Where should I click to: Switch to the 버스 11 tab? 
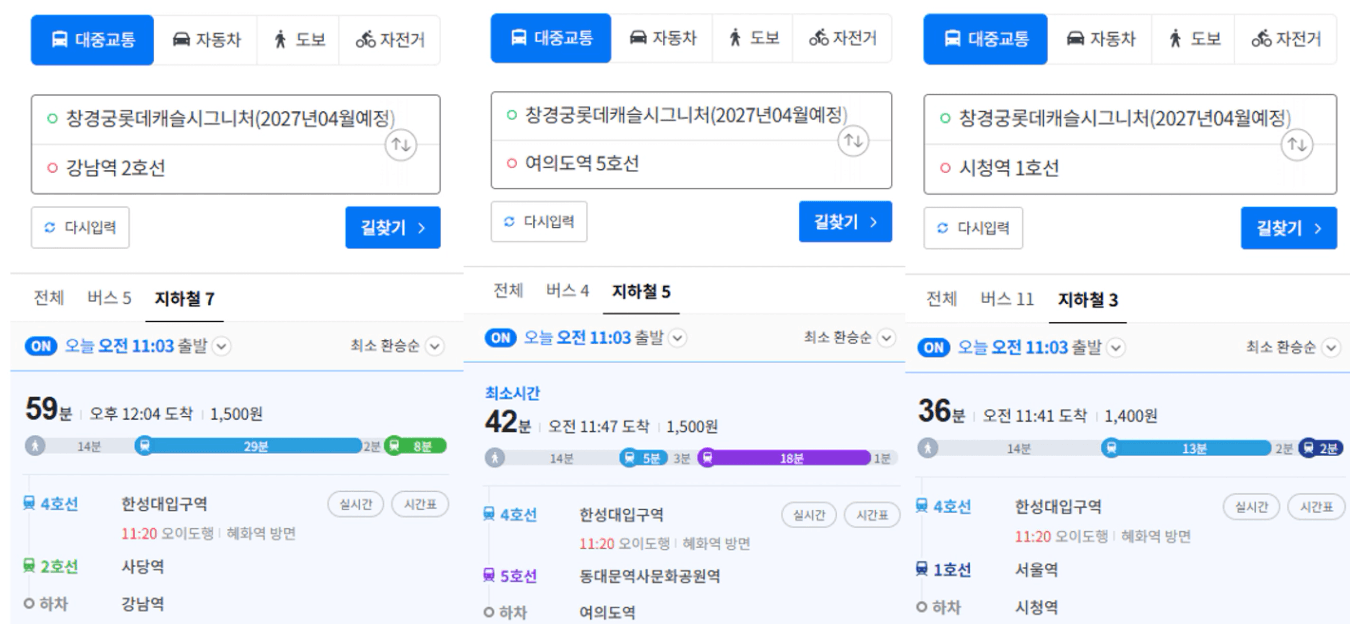tap(1007, 299)
